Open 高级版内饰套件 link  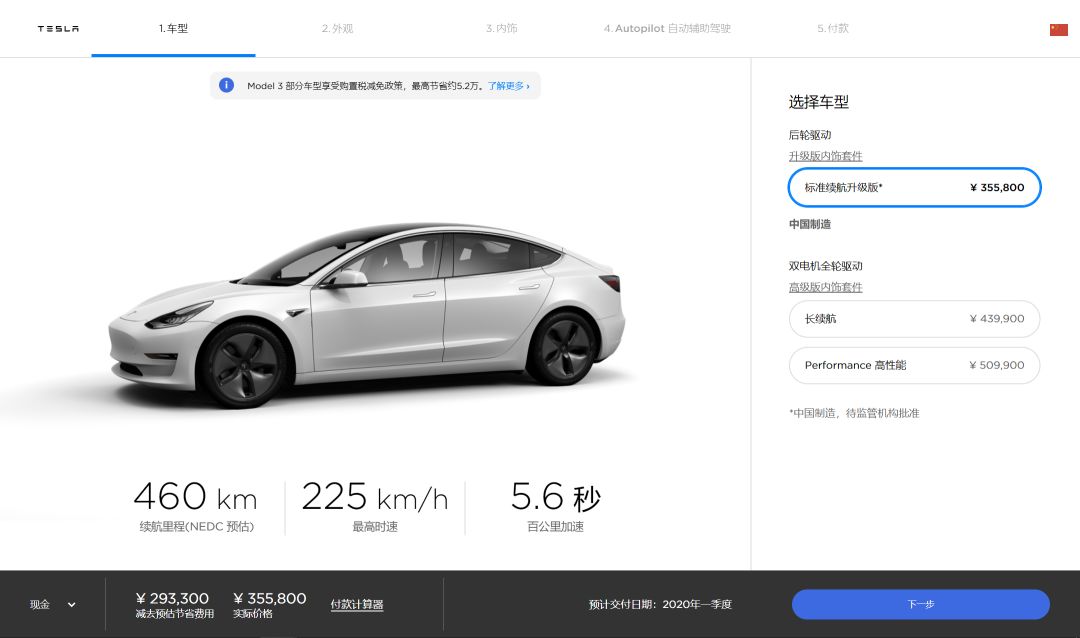[825, 287]
